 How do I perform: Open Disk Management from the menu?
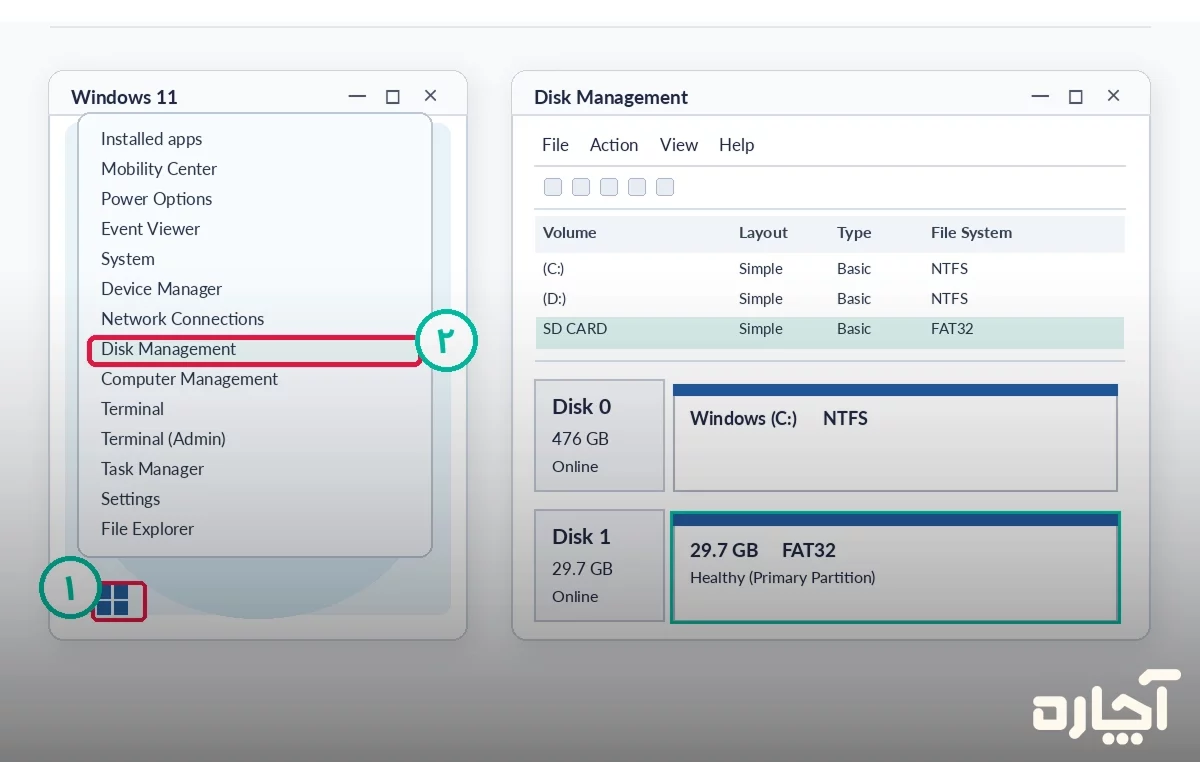click(x=168, y=349)
